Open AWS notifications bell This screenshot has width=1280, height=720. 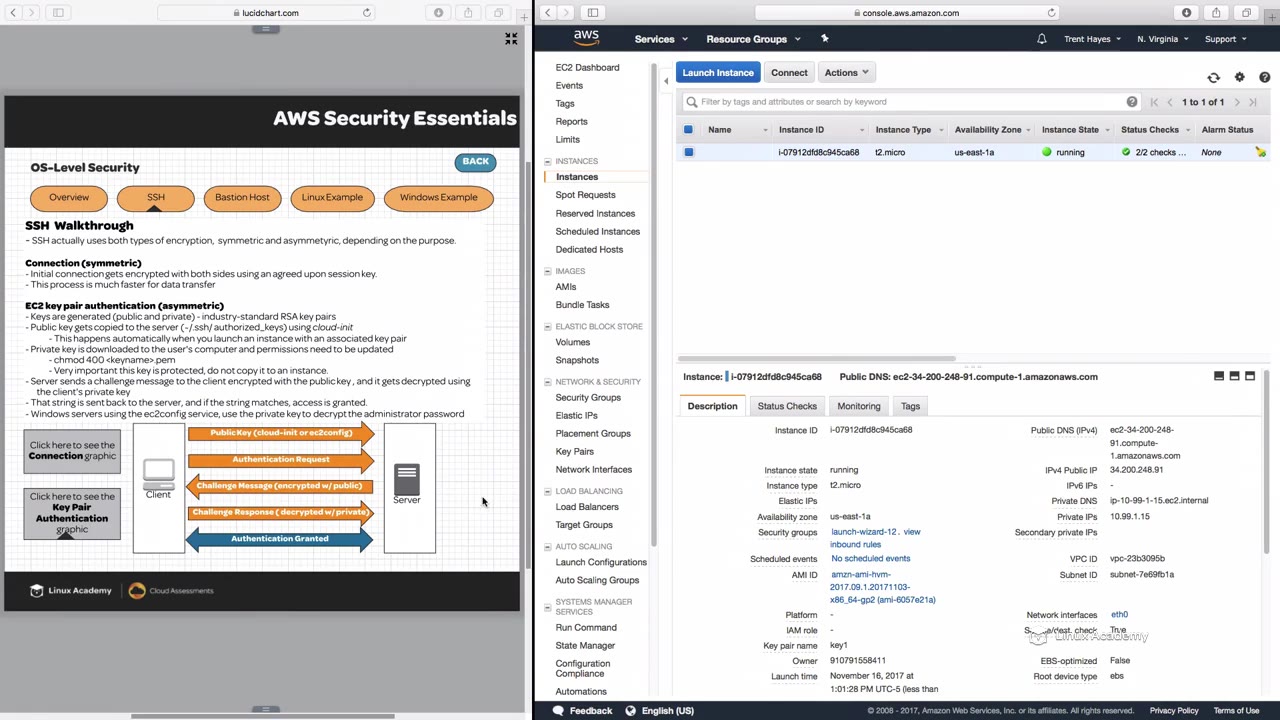pos(1041,39)
